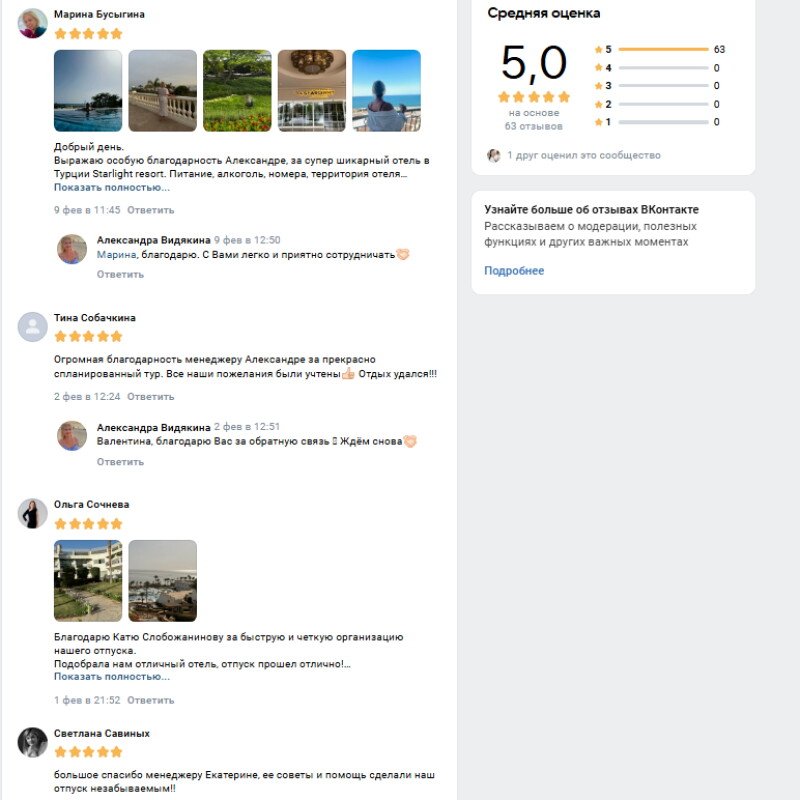Click friend avatar beside '1 друг оценил'
This screenshot has height=800, width=800.
[493, 155]
